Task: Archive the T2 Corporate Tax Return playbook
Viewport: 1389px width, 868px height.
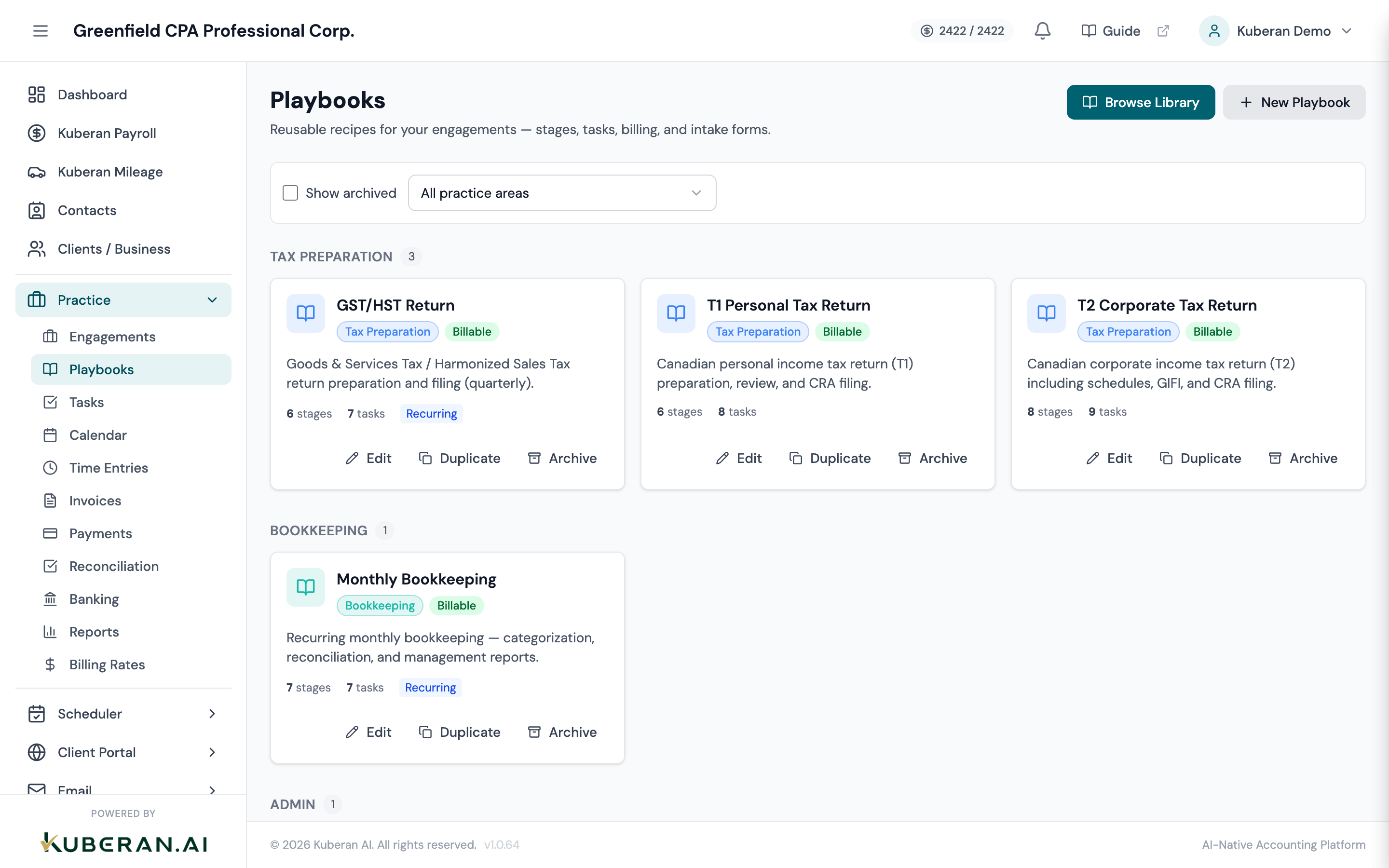Action: point(1302,458)
